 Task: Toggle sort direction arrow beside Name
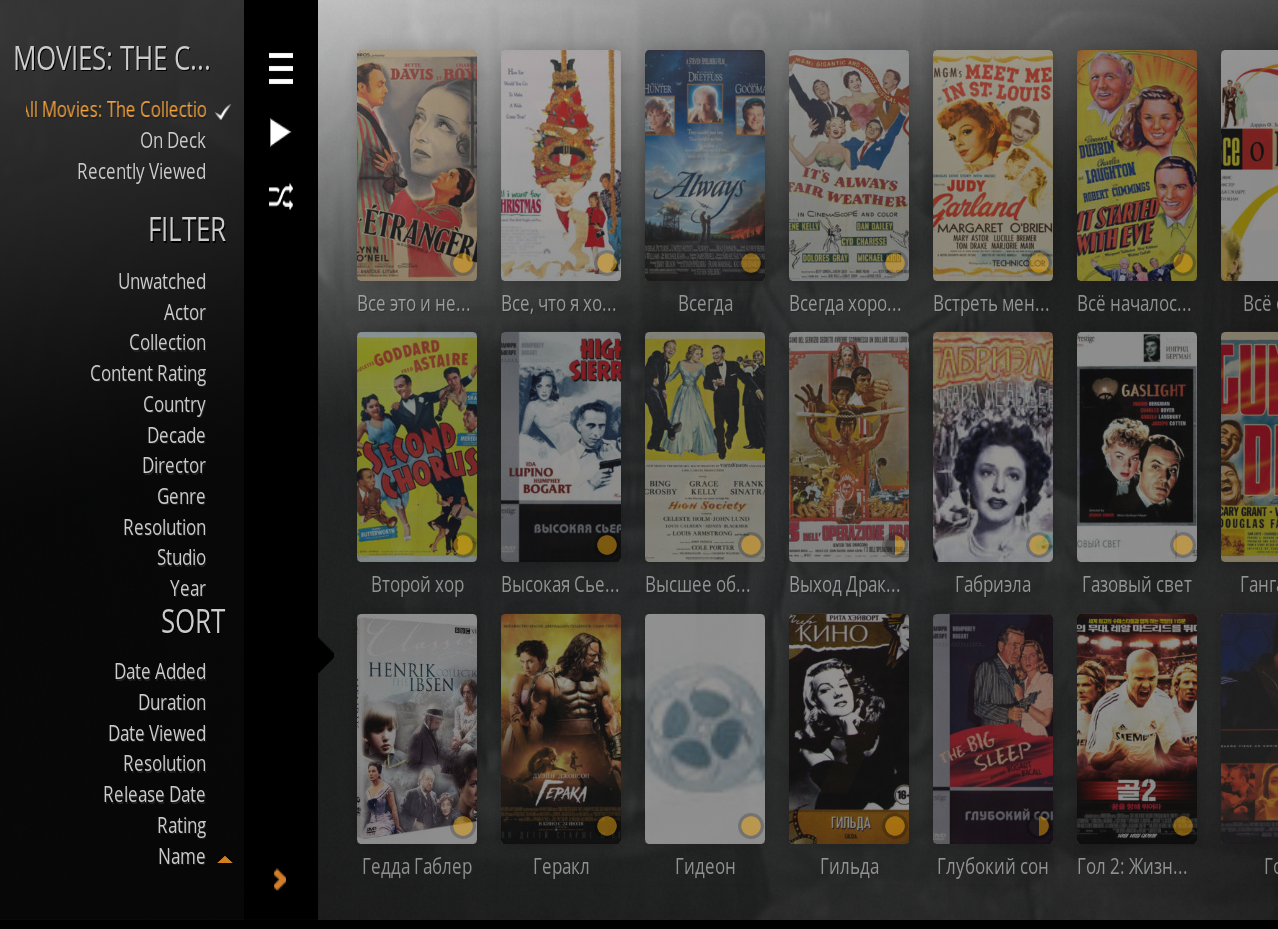pos(225,859)
